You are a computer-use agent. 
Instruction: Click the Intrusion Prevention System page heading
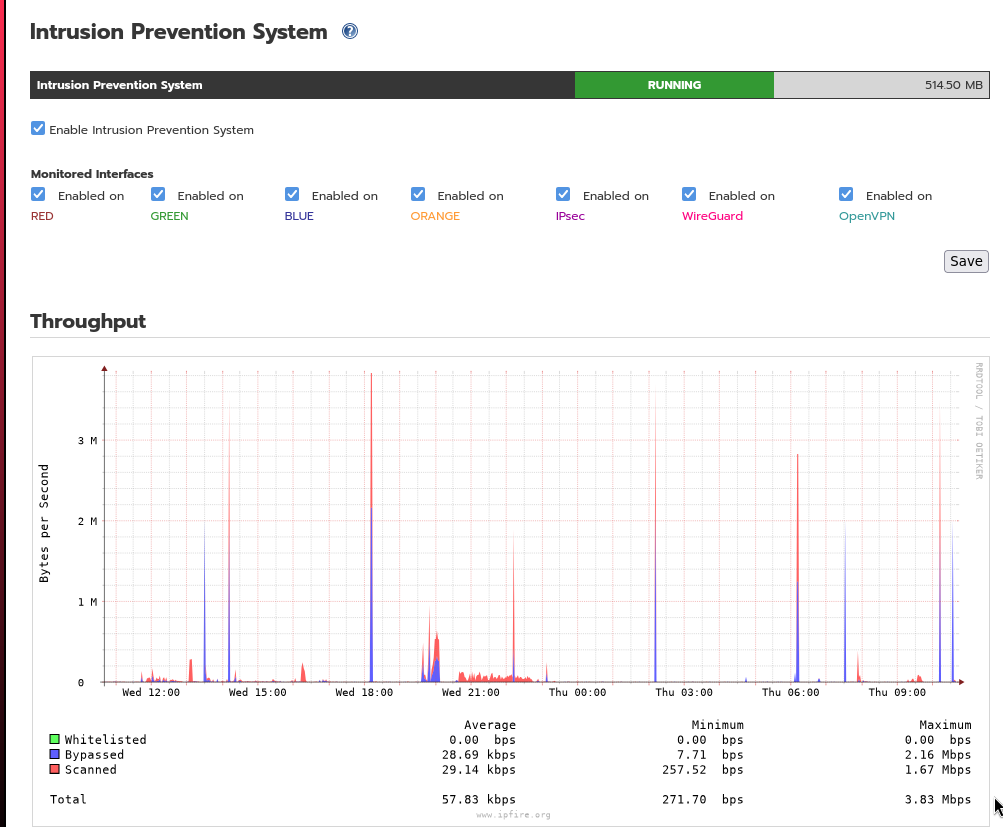[178, 31]
